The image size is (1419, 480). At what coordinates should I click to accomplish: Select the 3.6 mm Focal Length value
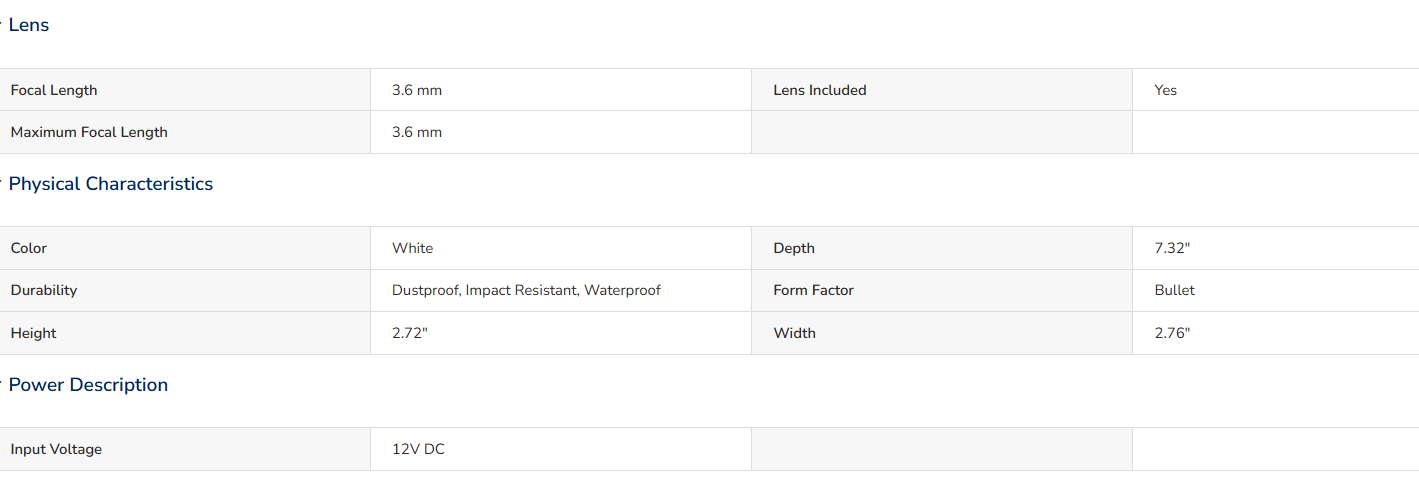tap(417, 90)
